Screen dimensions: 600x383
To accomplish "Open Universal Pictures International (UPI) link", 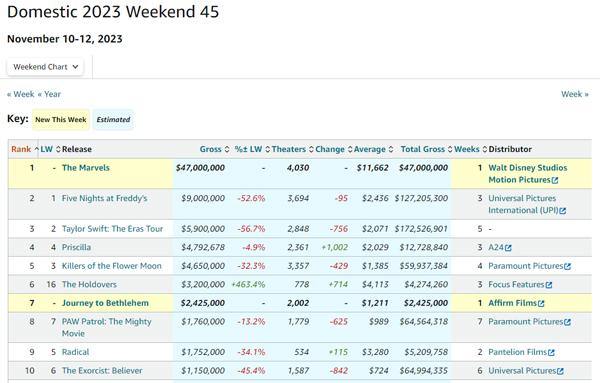I will [523, 204].
